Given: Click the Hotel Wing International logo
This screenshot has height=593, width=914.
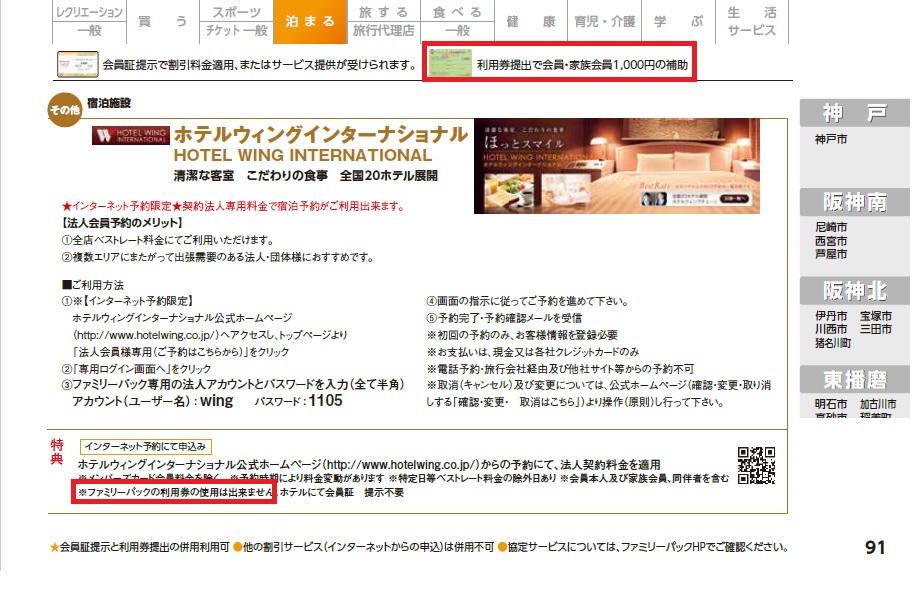Looking at the screenshot, I should (x=131, y=135).
